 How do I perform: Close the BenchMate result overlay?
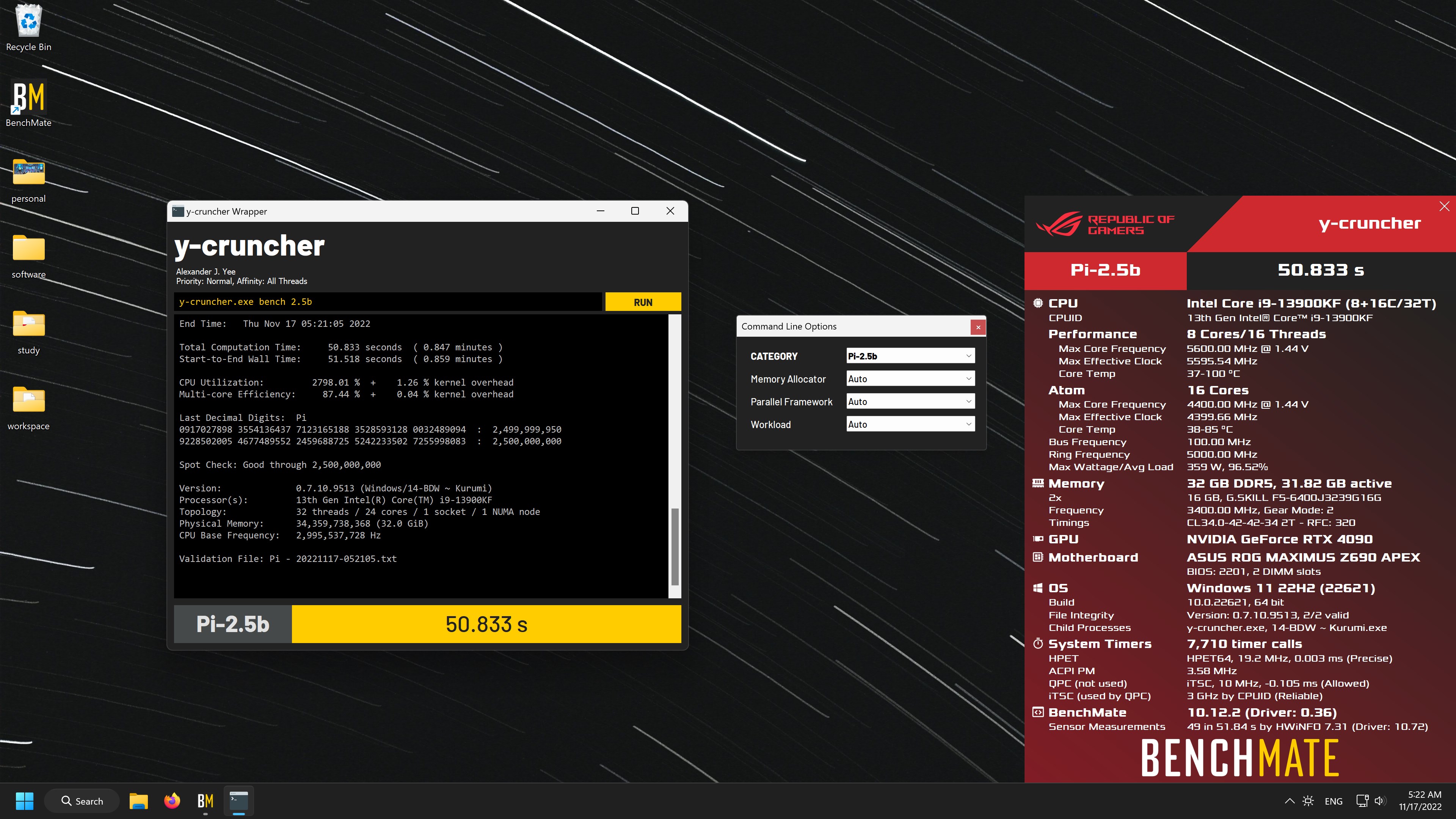[1444, 206]
